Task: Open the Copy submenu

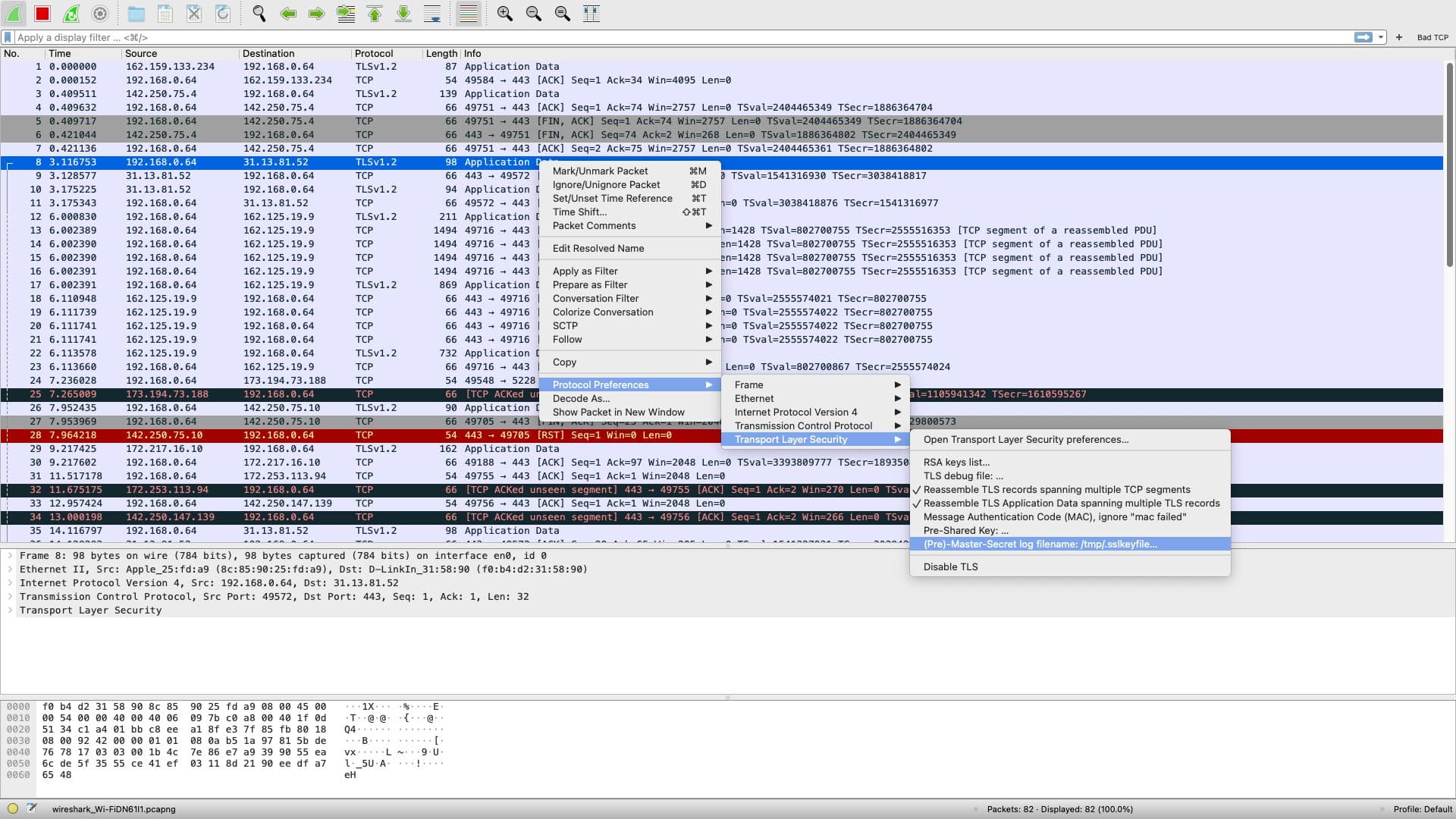Action: click(x=629, y=362)
